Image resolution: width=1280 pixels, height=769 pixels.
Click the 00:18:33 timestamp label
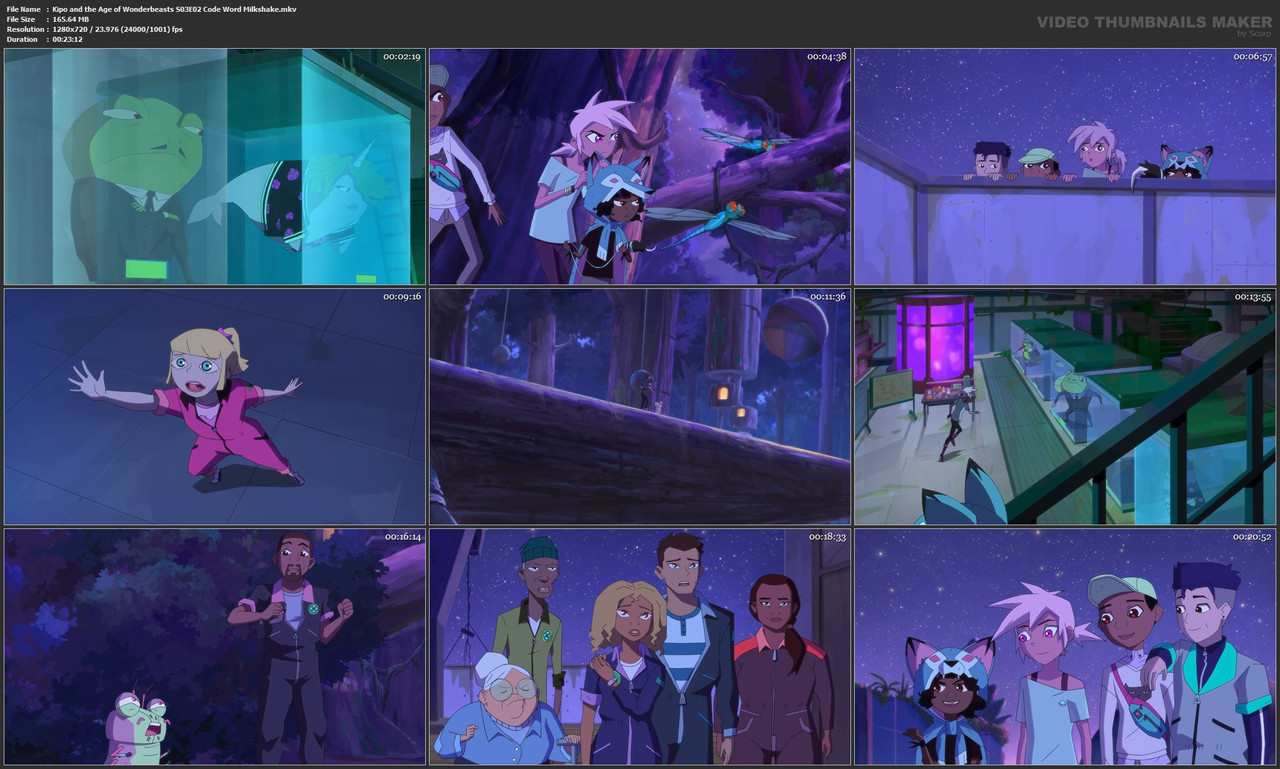pos(827,537)
